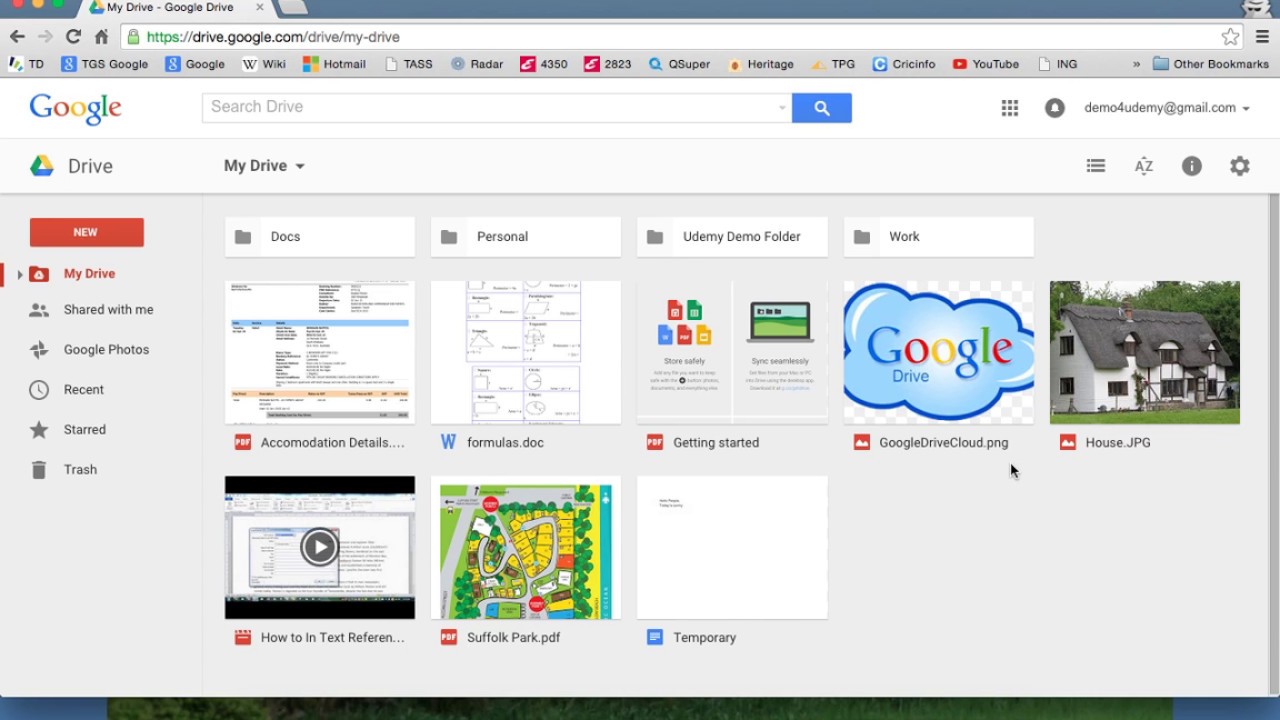Select the Docs folder
The image size is (1280, 720).
point(320,237)
